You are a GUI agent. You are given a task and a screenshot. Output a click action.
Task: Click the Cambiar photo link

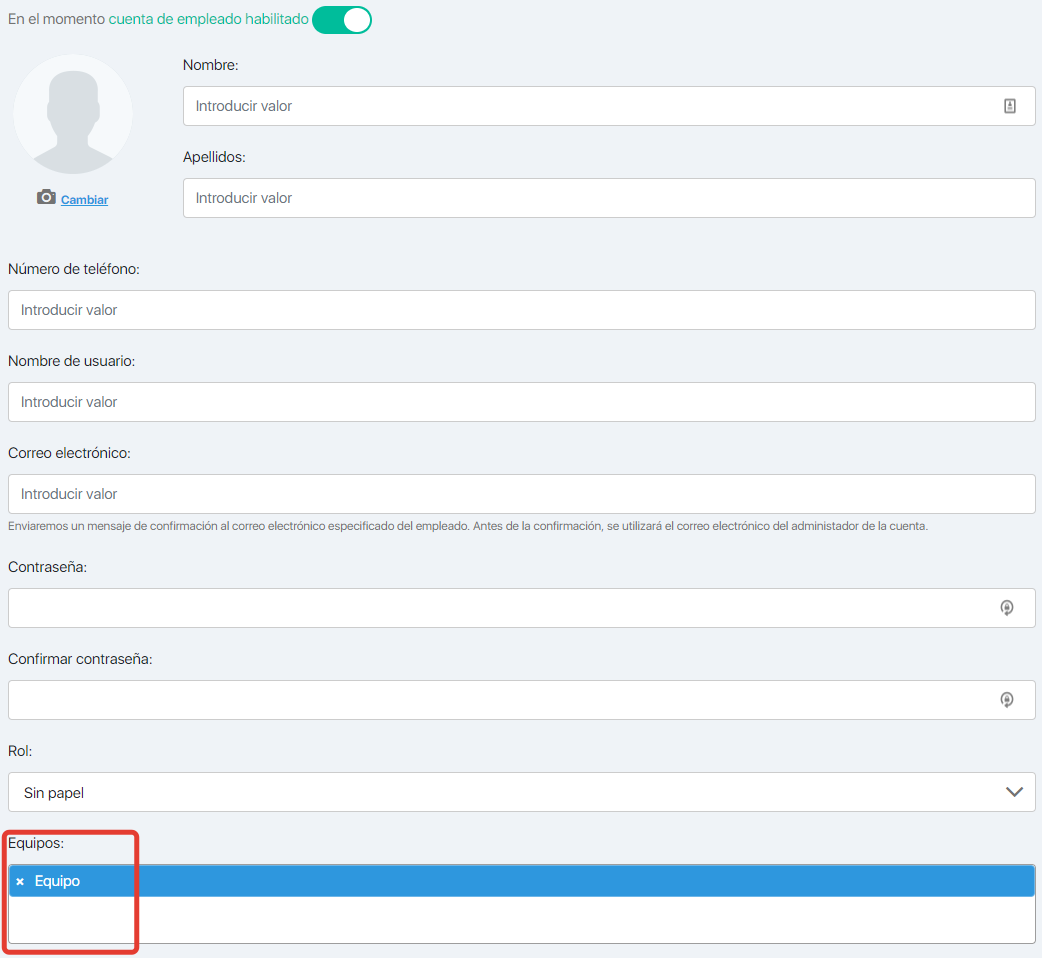[84, 200]
